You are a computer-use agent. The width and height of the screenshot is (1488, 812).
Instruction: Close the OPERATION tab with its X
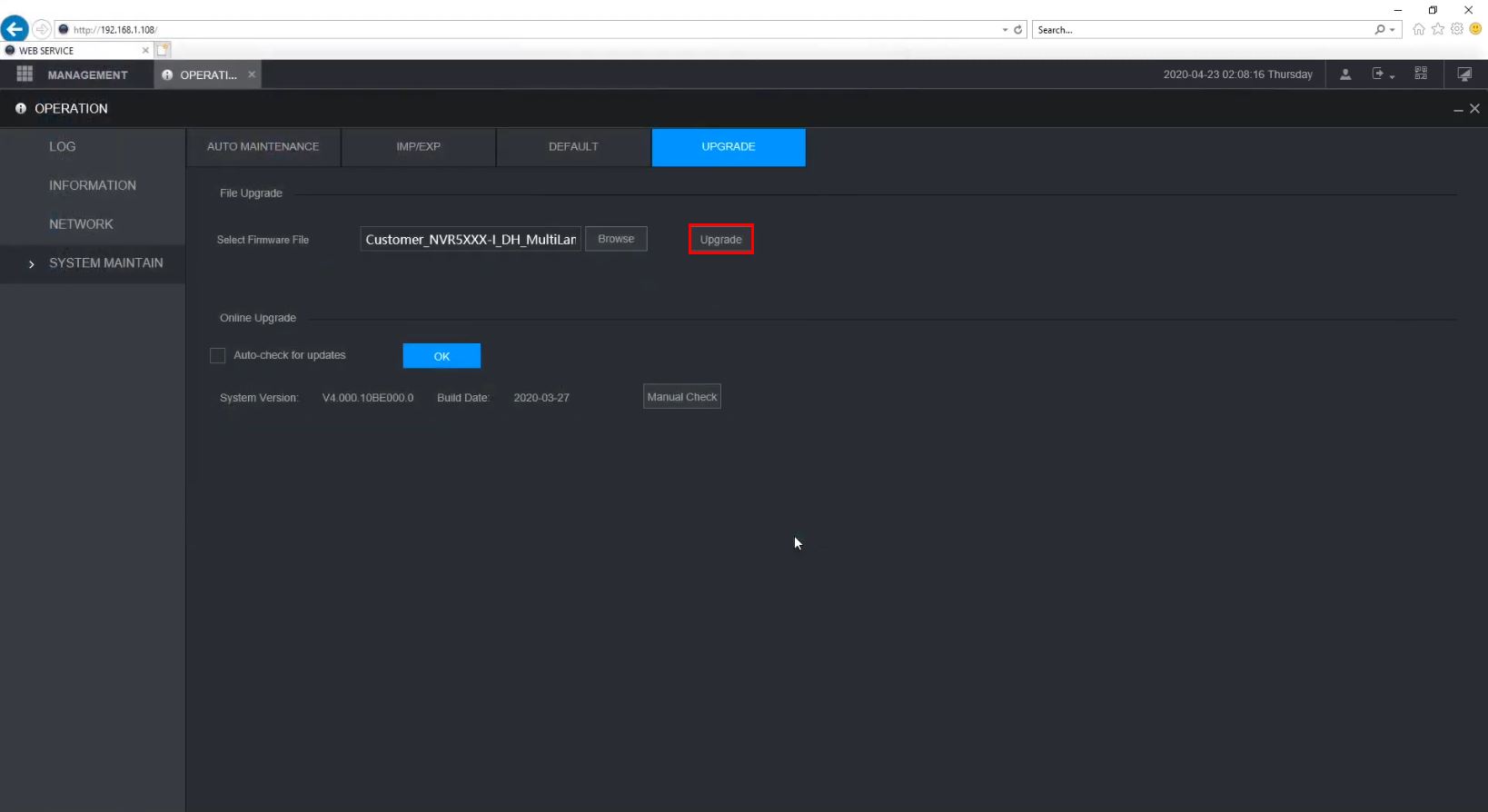(x=252, y=74)
